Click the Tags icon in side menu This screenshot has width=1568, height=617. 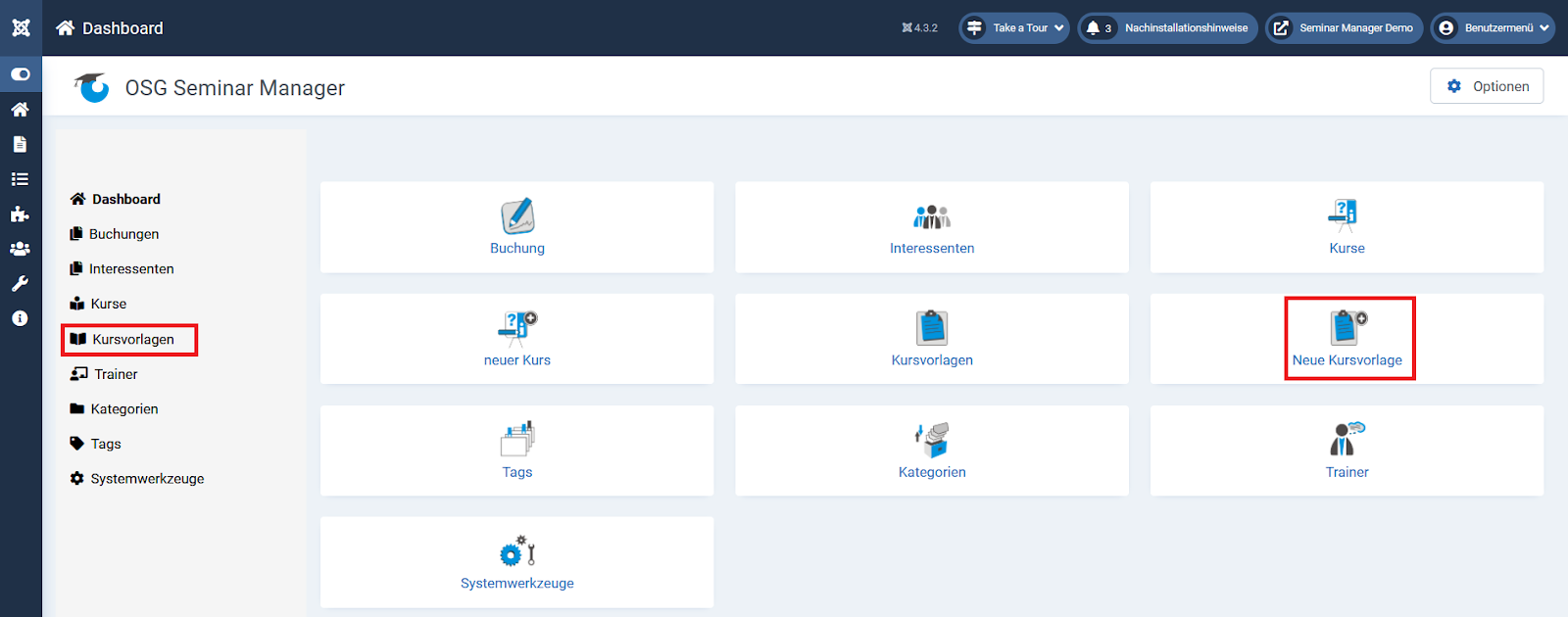[x=77, y=444]
